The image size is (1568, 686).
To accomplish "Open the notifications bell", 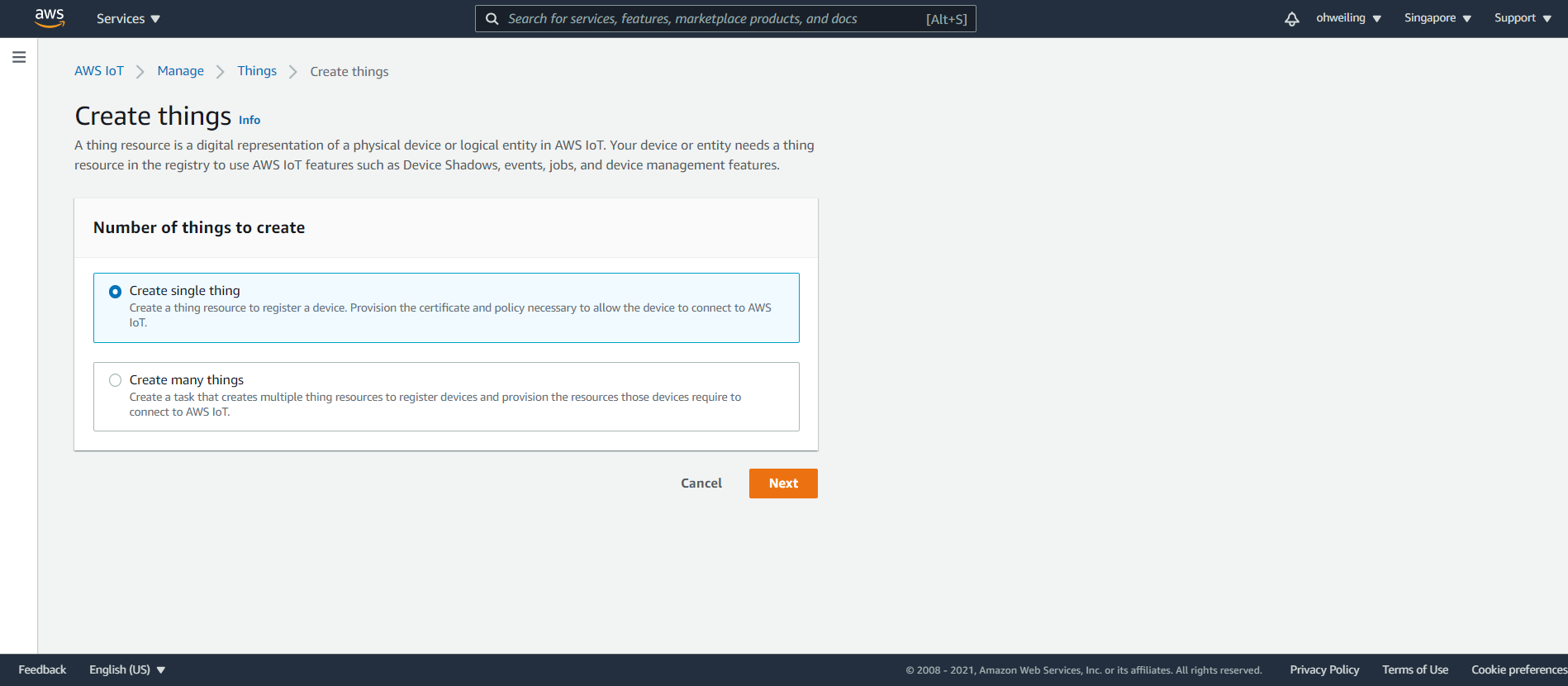I will pos(1292,18).
